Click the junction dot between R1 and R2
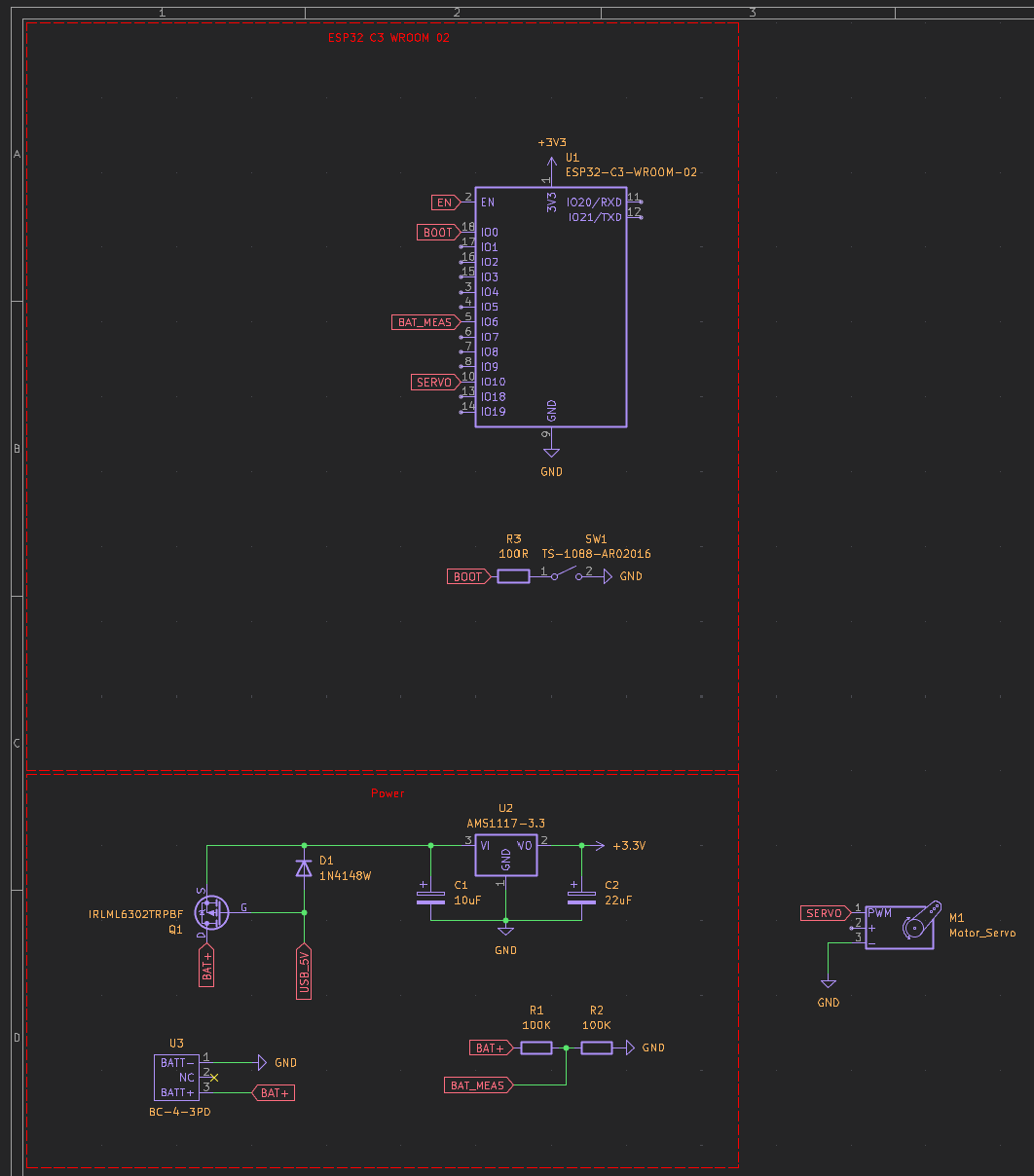Screen dimensions: 1034x1176 (x=567, y=1047)
